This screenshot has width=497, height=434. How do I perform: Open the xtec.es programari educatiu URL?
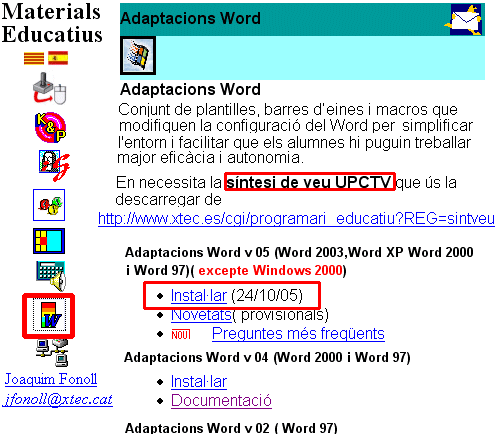point(296,219)
